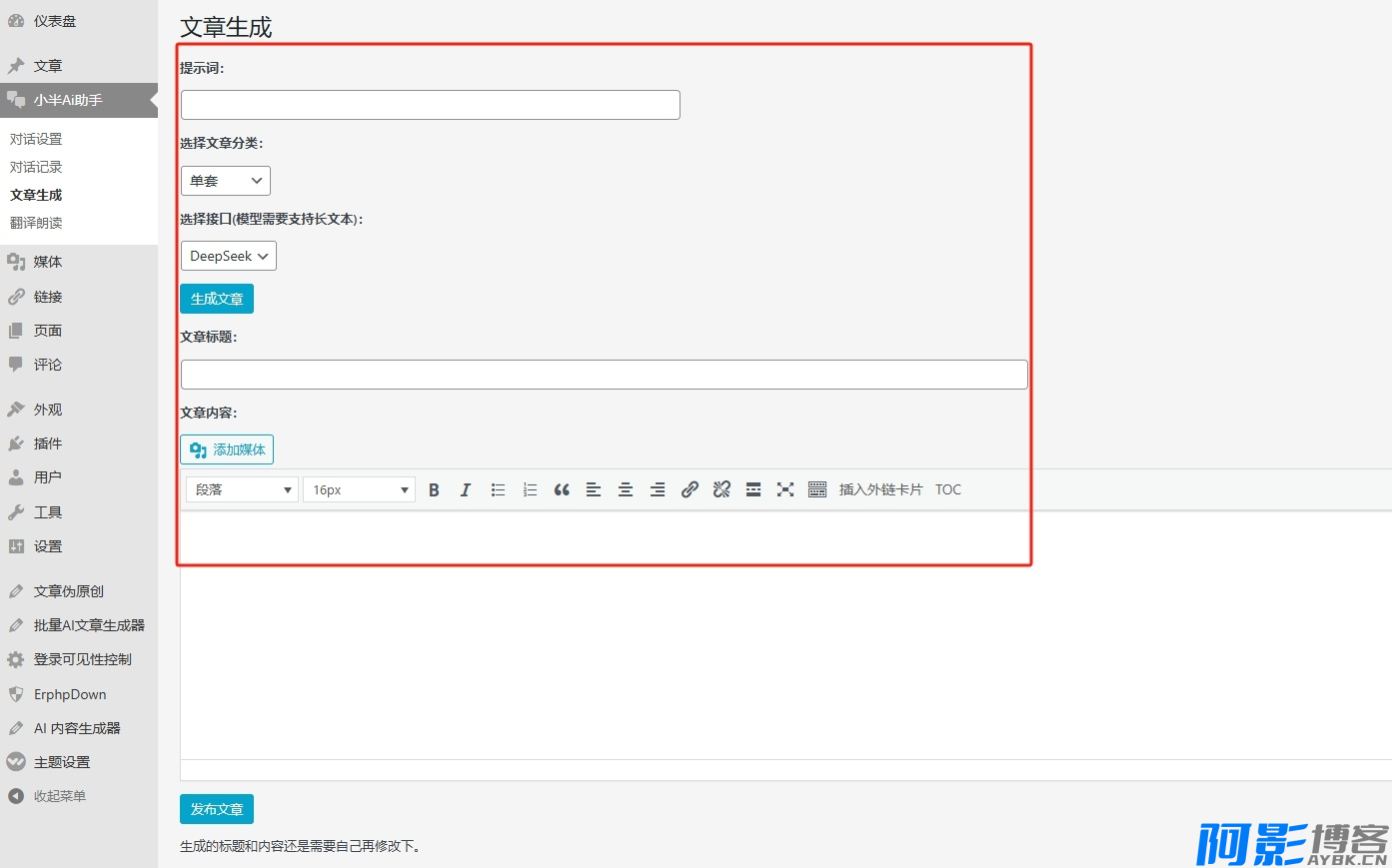Align text to the right
This screenshot has height=868, width=1392.
658,489
